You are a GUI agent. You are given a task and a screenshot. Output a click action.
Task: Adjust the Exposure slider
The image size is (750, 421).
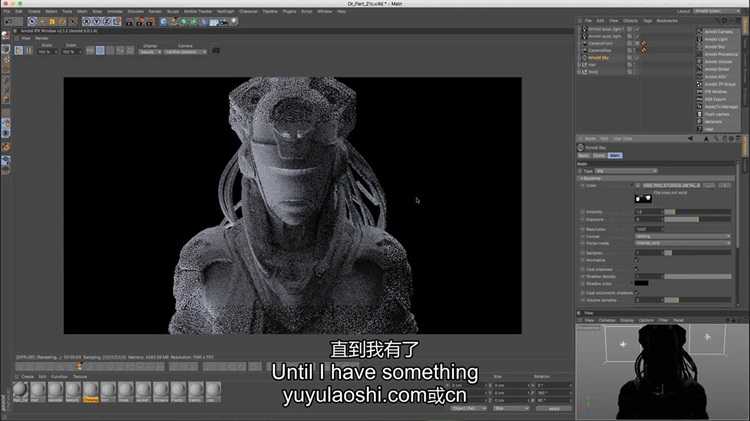[697, 219]
